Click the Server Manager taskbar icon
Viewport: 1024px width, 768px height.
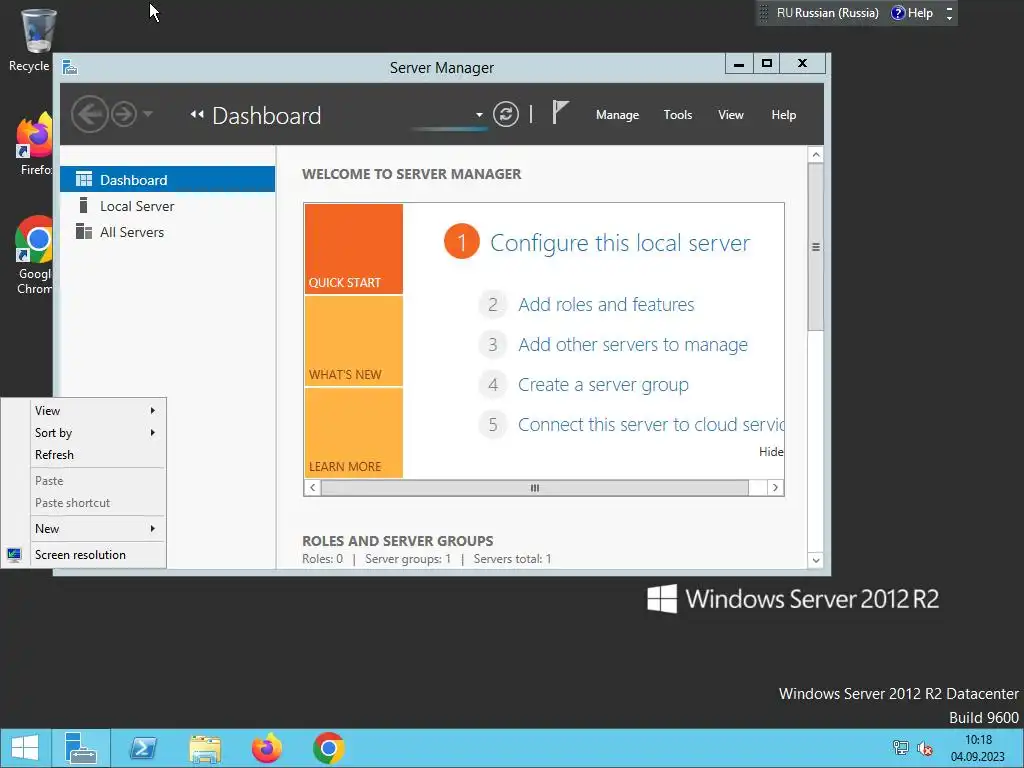click(81, 748)
